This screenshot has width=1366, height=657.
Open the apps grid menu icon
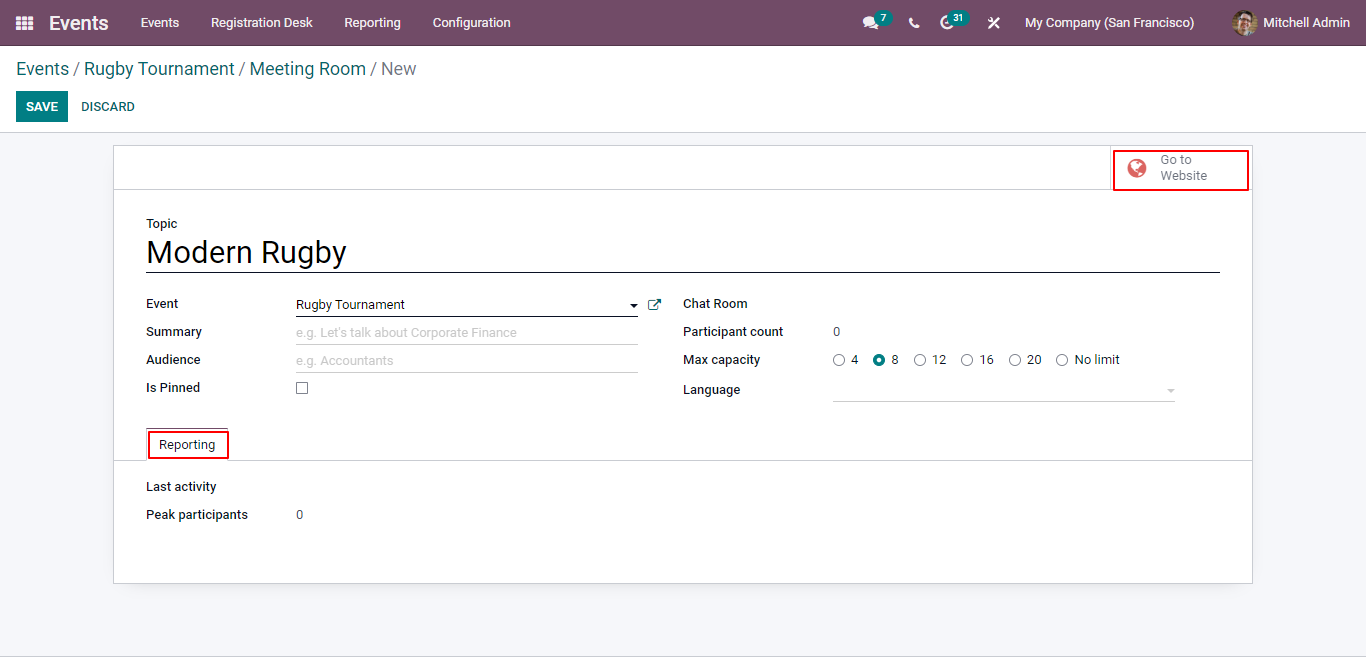(24, 22)
